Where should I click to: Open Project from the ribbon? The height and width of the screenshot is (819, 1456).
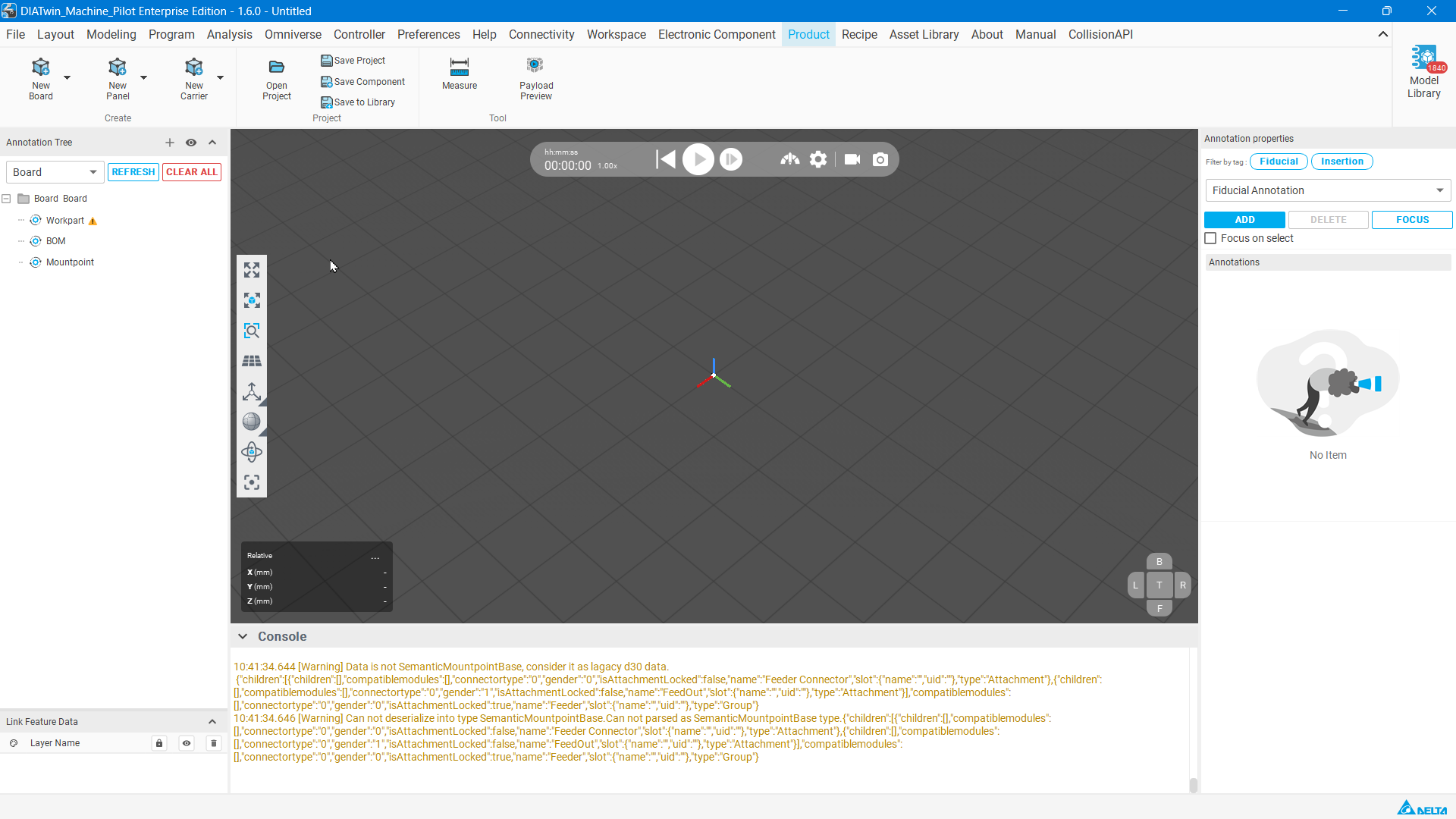pos(277,80)
